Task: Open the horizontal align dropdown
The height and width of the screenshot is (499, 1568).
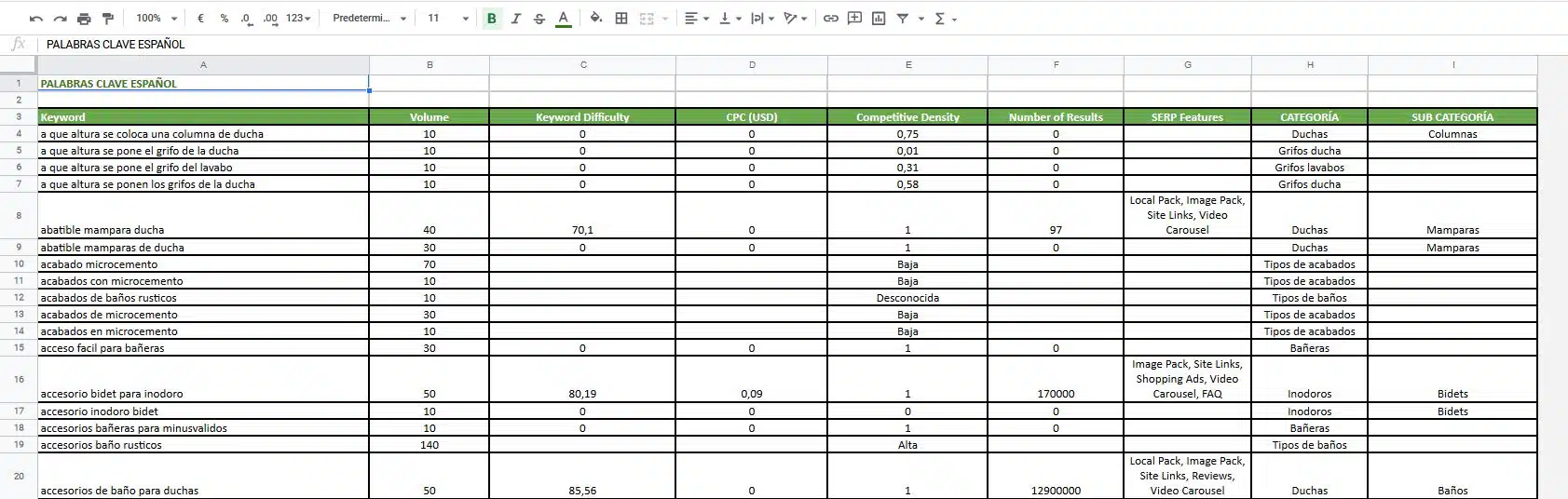Action: click(x=696, y=19)
